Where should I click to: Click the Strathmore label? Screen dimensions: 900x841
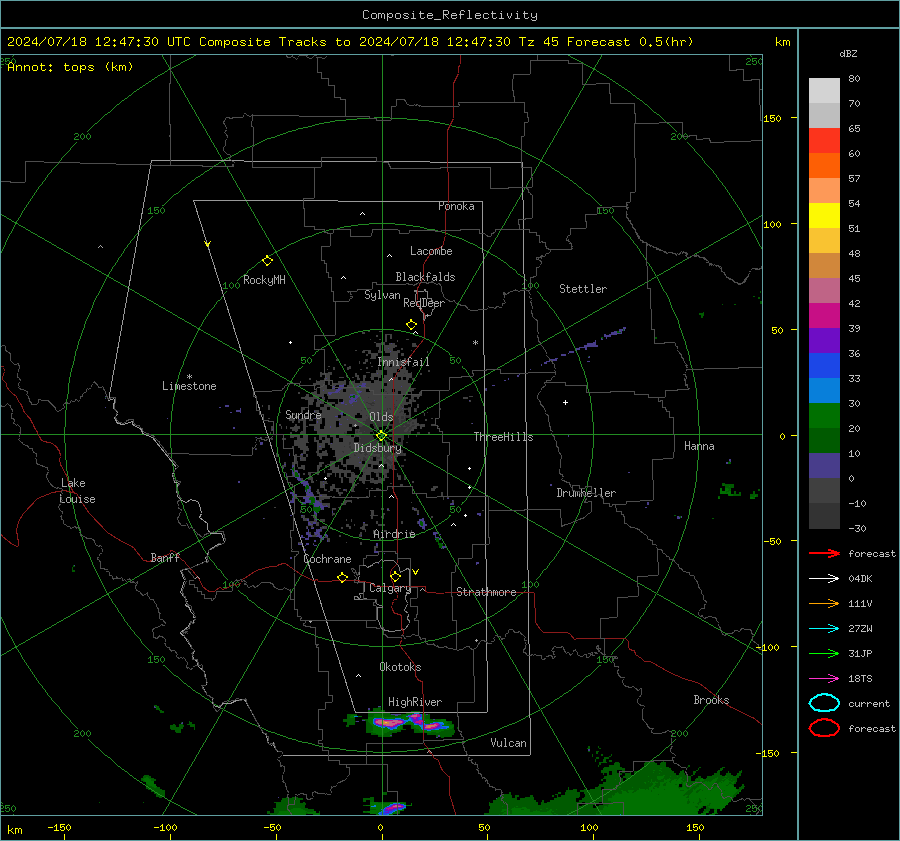486,592
